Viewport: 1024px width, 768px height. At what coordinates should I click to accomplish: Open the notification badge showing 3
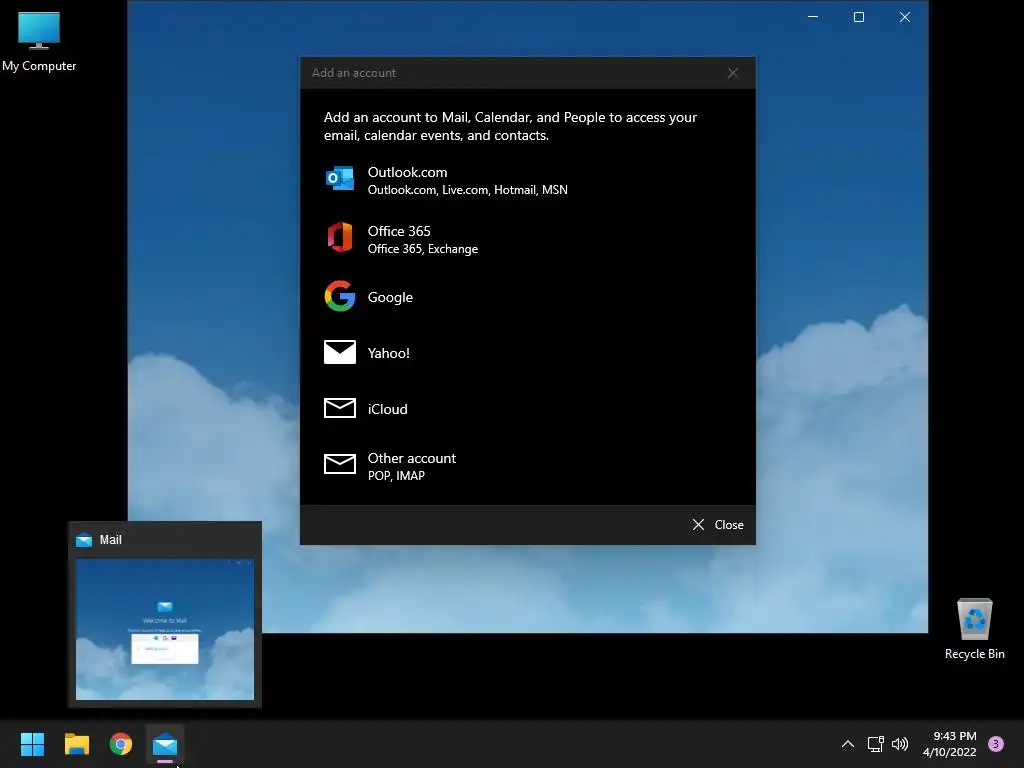(x=996, y=744)
